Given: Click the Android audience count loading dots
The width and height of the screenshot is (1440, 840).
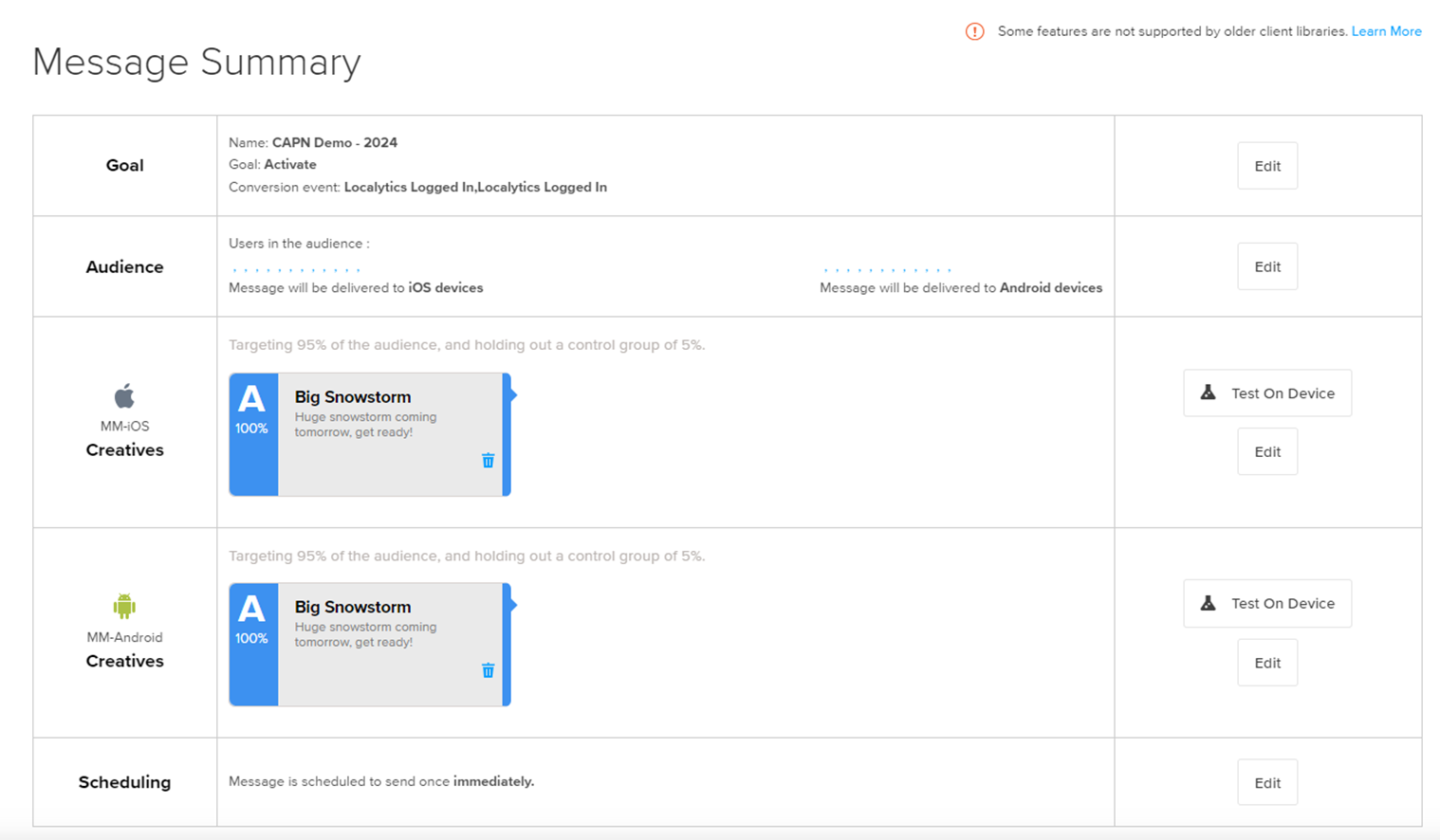Looking at the screenshot, I should pyautogui.click(x=887, y=269).
